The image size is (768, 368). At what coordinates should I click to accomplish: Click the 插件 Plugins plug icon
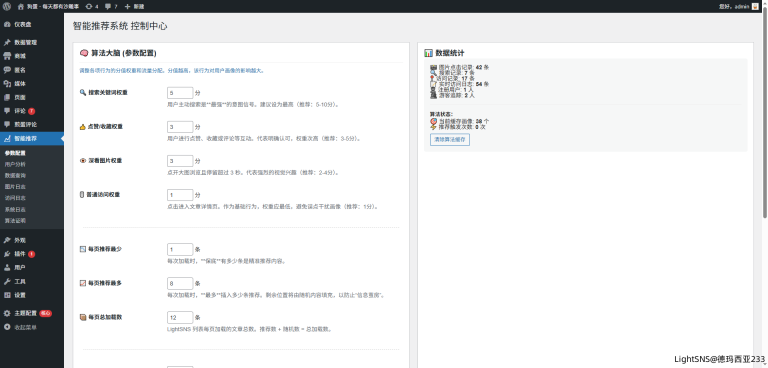(7, 254)
